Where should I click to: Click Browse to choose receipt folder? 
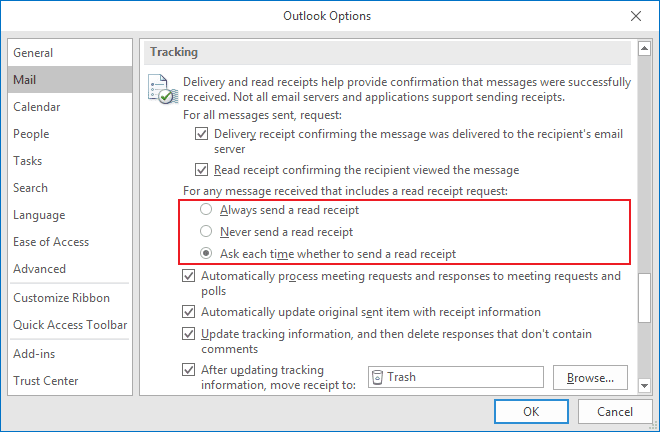[x=590, y=378]
